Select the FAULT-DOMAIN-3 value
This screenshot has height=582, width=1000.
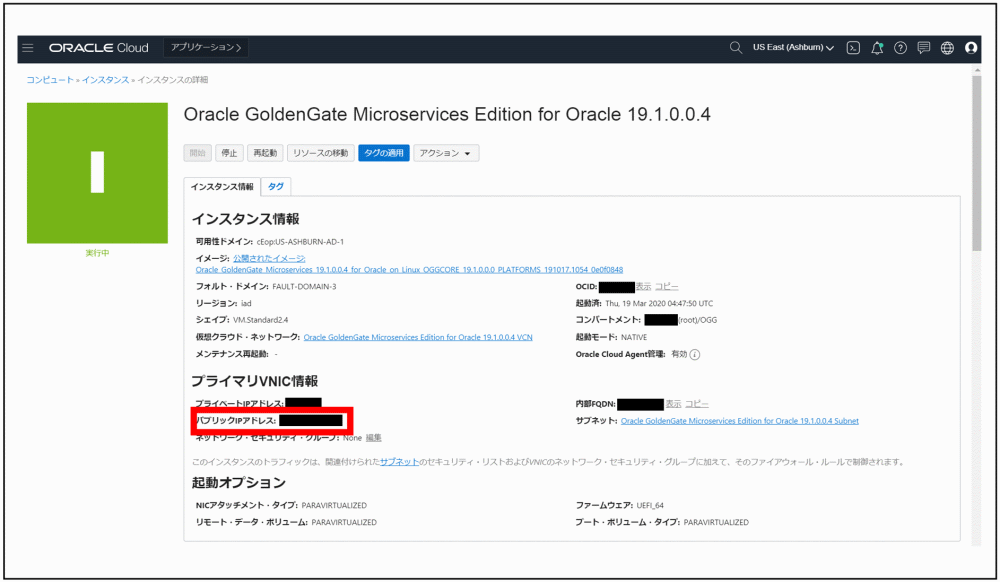tap(304, 287)
